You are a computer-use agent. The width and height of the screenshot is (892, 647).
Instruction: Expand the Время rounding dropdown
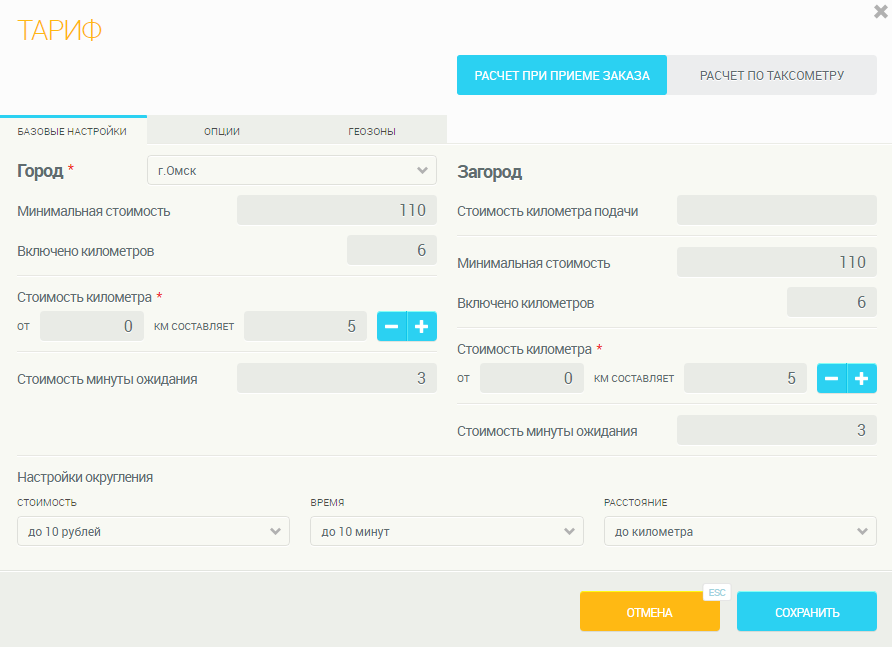(x=446, y=531)
